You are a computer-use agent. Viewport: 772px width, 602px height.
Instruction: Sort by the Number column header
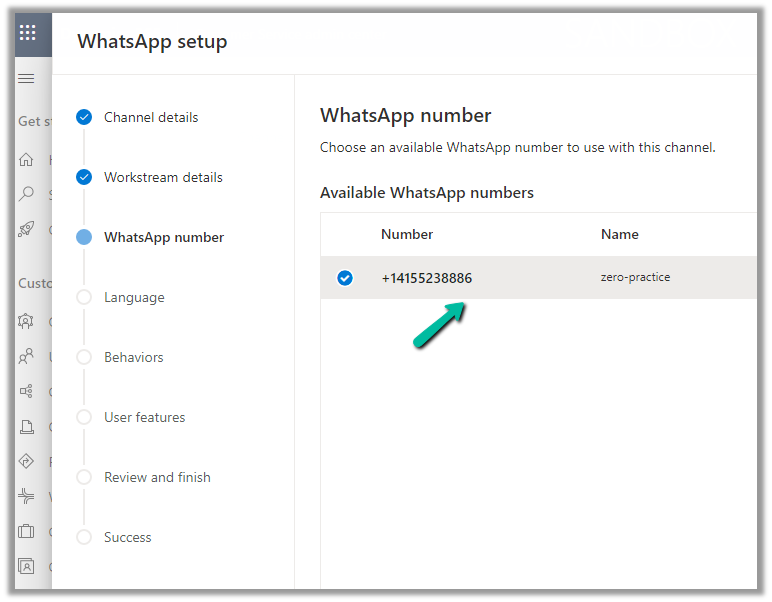[x=407, y=234]
